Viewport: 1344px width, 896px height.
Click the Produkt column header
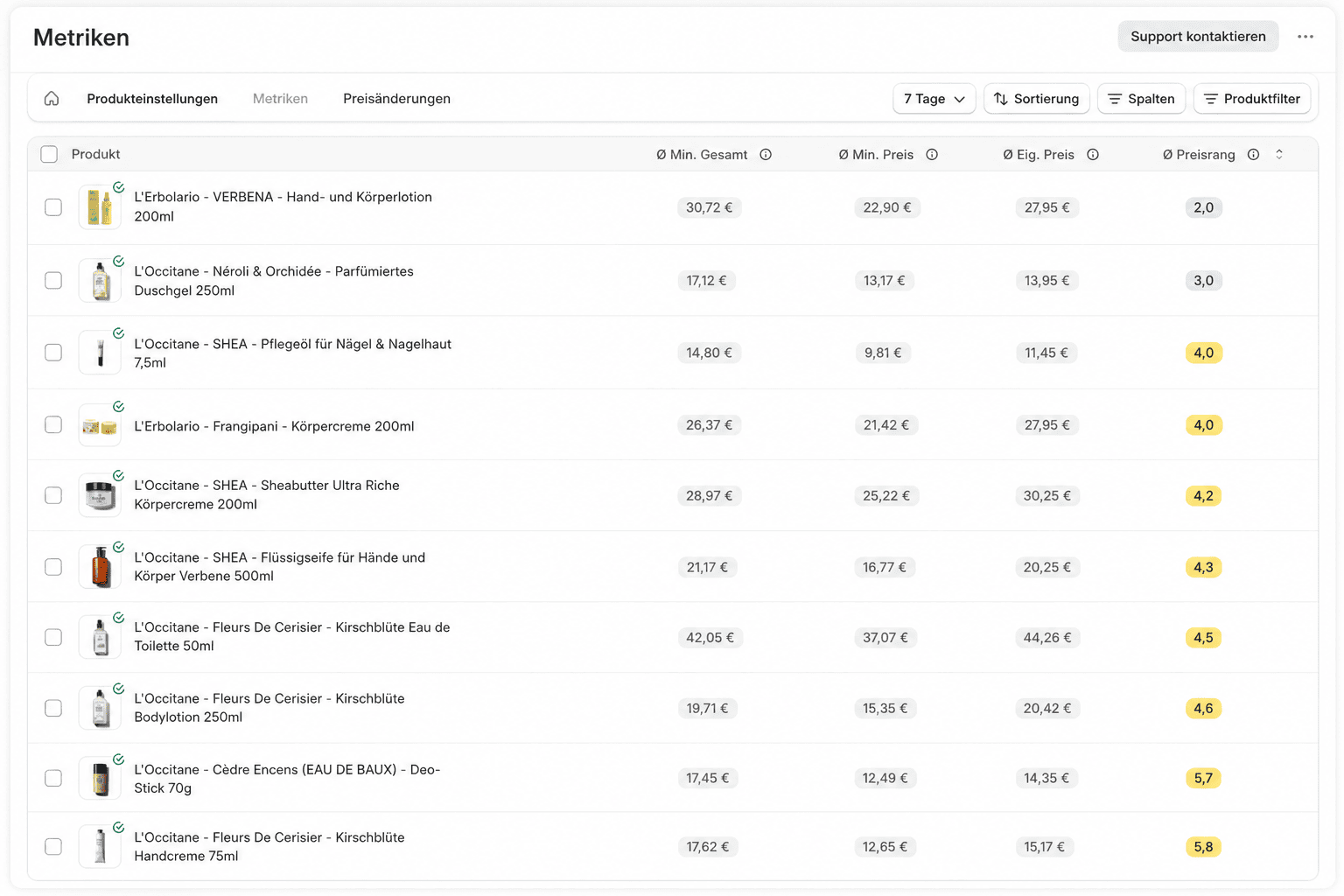[95, 154]
